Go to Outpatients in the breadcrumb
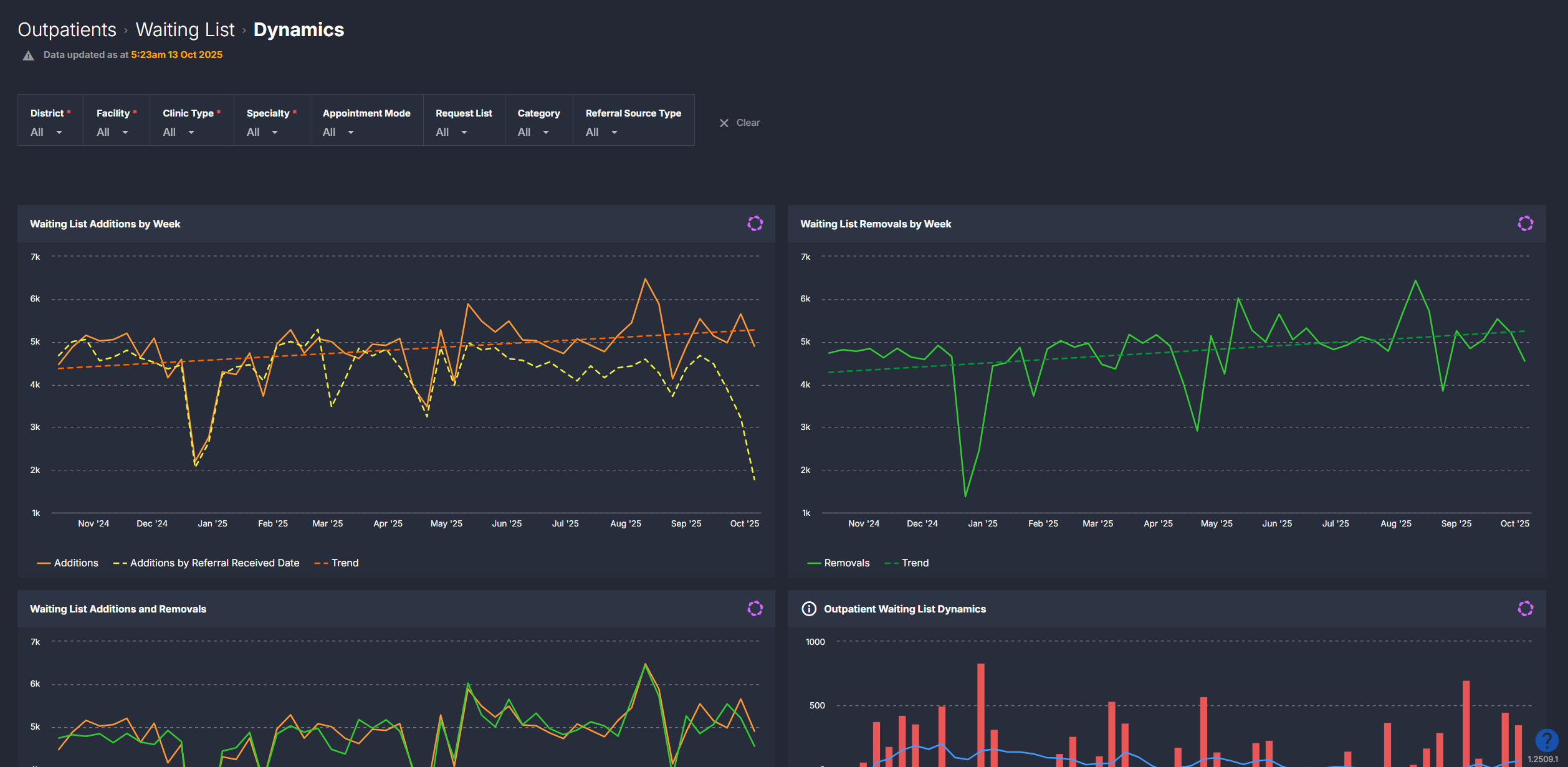Image resolution: width=1568 pixels, height=767 pixels. tap(67, 30)
